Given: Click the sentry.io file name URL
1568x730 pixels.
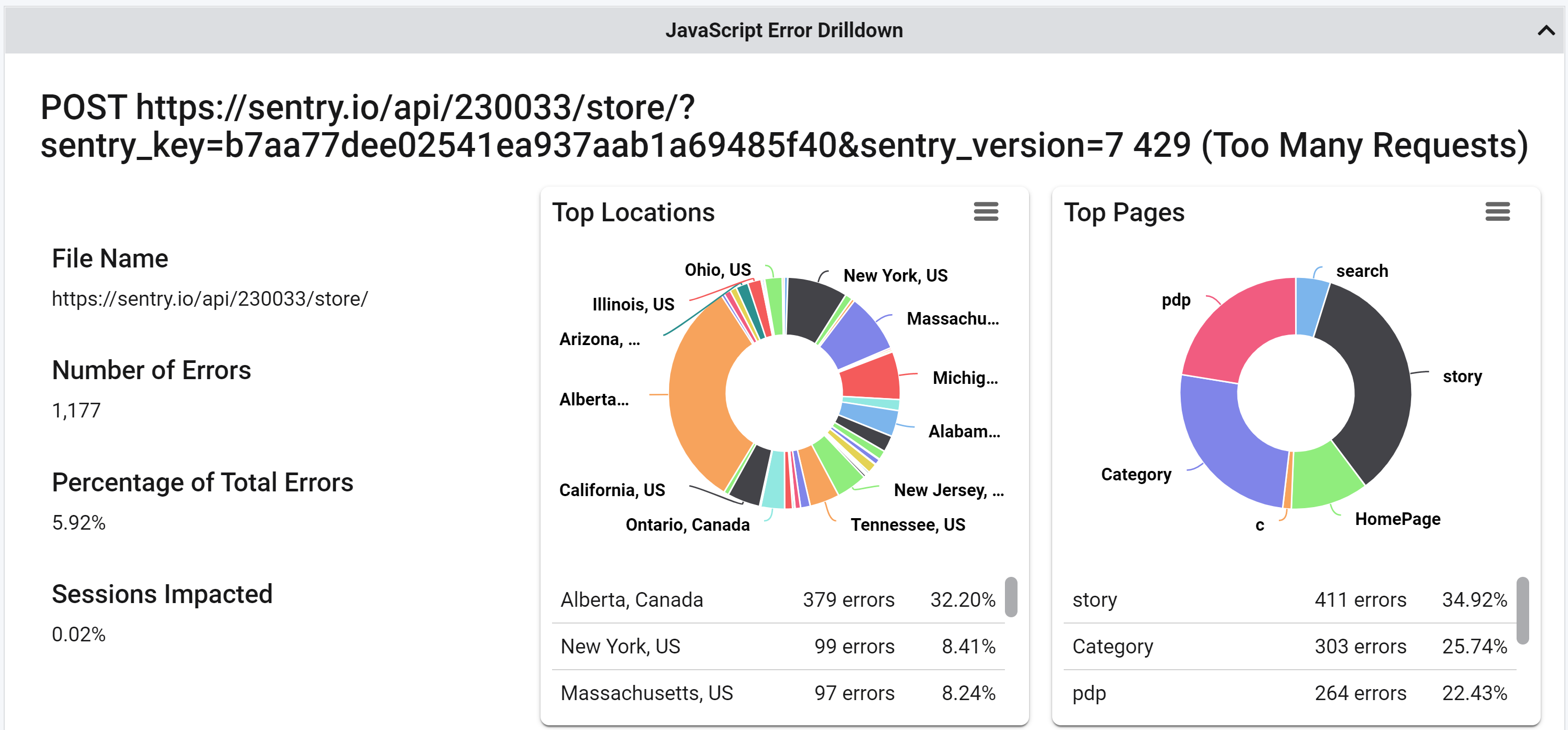Looking at the screenshot, I should [210, 299].
